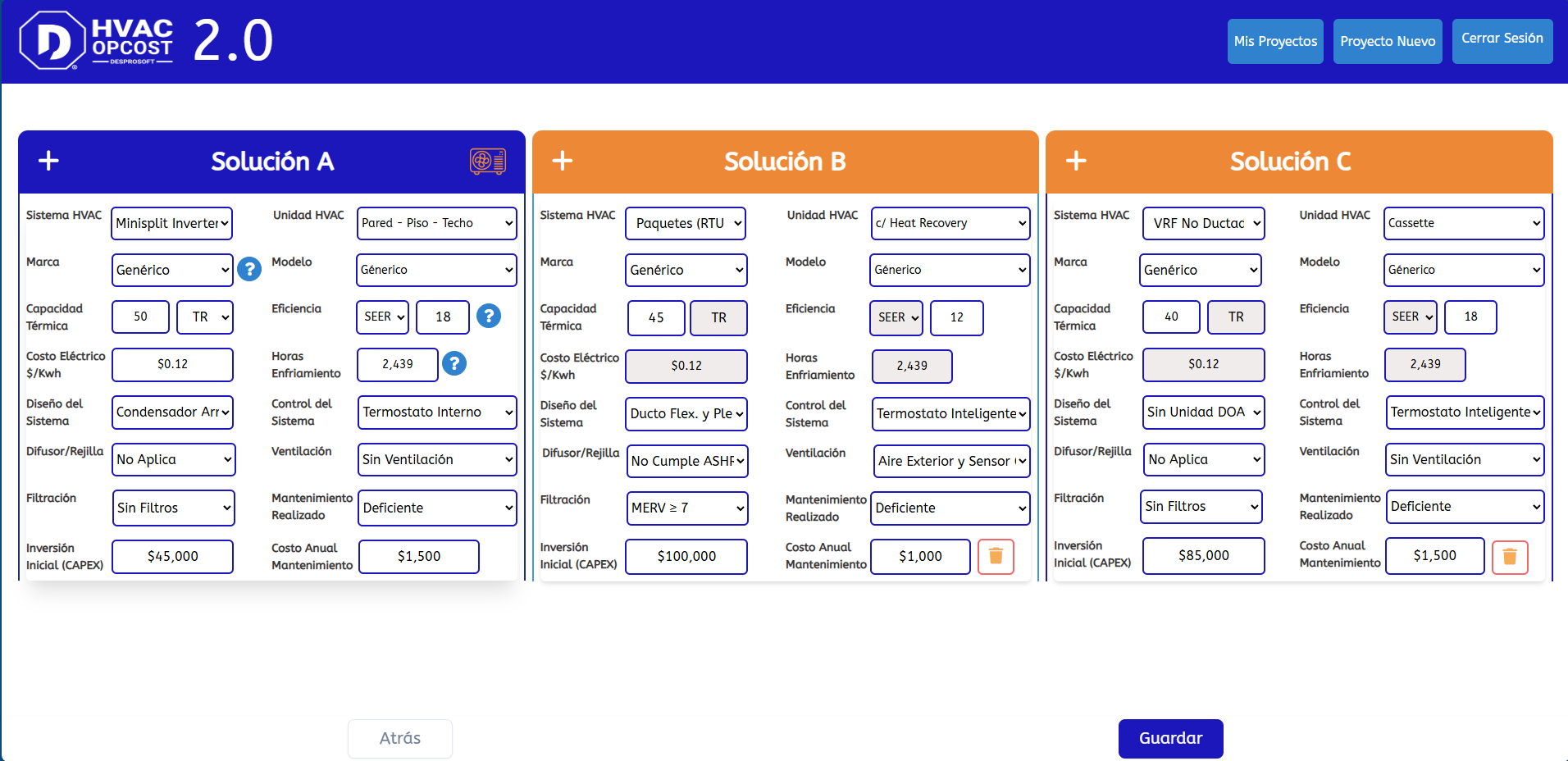Click the plus icon in Solución B
Viewport: 1568px width, 761px height.
click(563, 161)
